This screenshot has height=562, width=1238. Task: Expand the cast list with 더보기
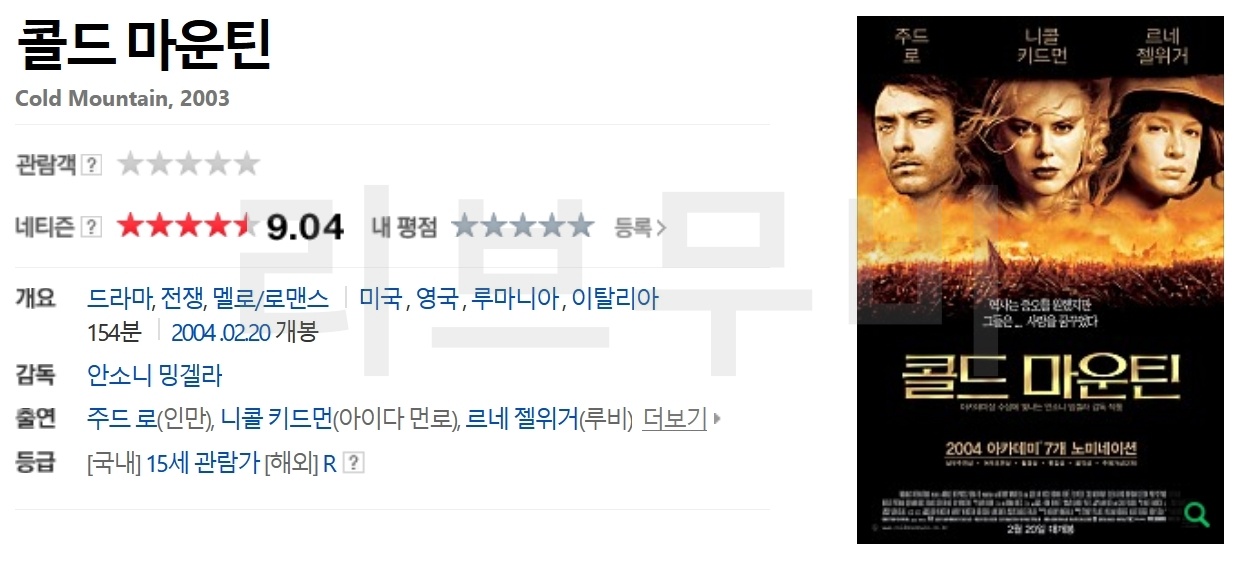675,419
